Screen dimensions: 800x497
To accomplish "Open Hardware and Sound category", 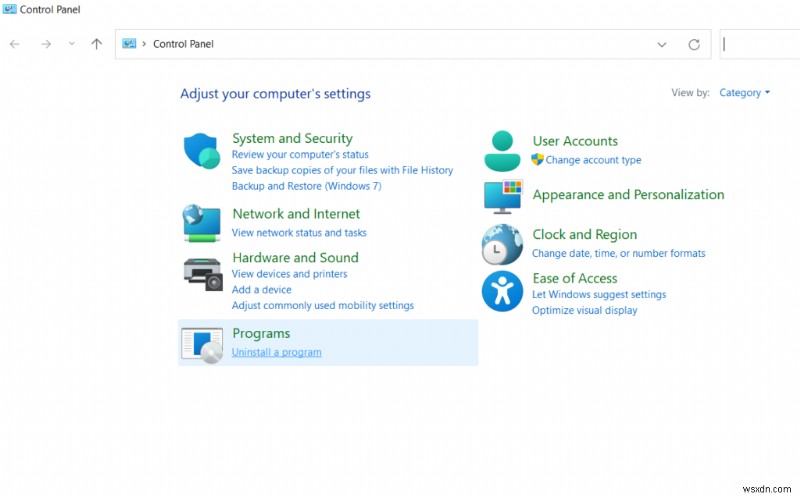I will pos(295,258).
